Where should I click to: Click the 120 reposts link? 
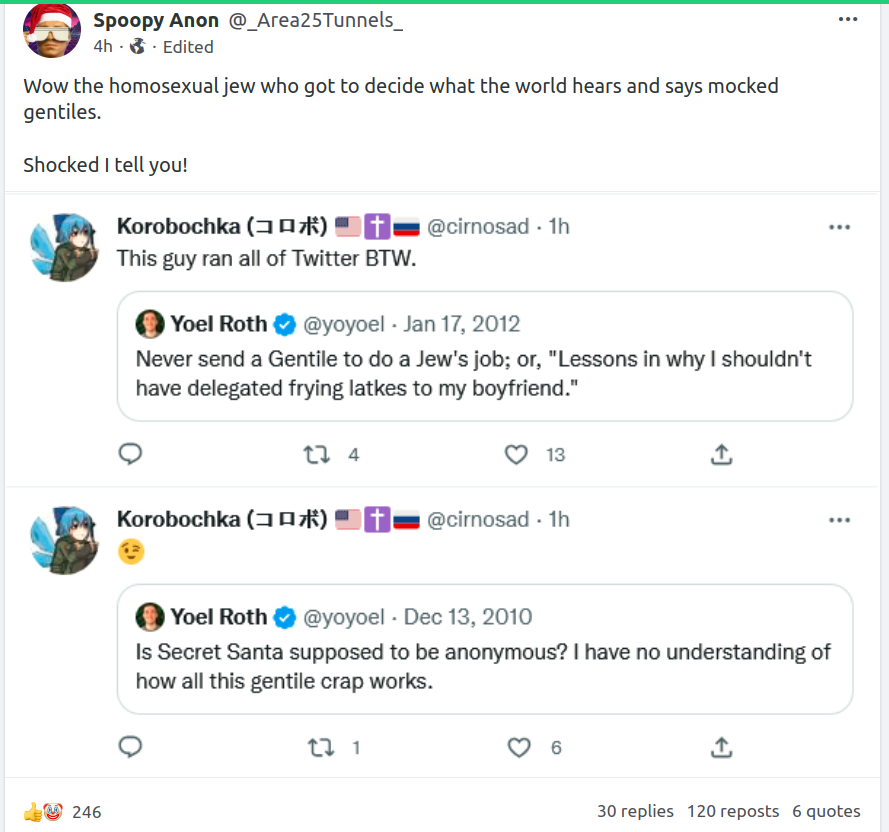coord(732,811)
